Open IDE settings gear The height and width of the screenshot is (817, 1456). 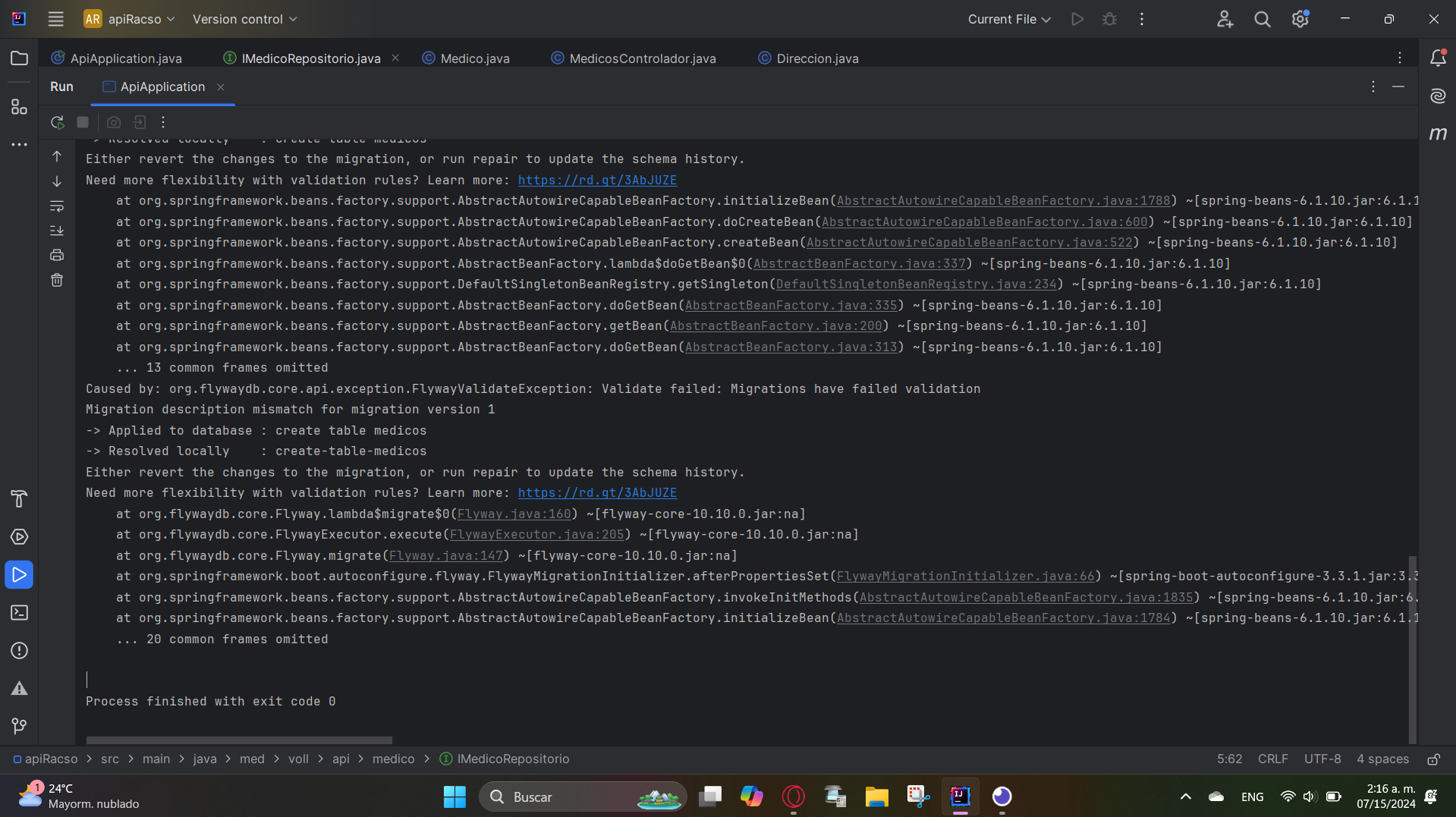pyautogui.click(x=1300, y=19)
